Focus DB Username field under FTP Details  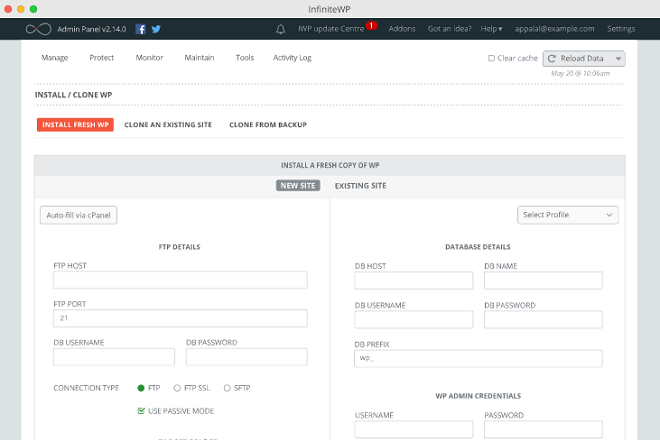pyautogui.click(x=114, y=357)
